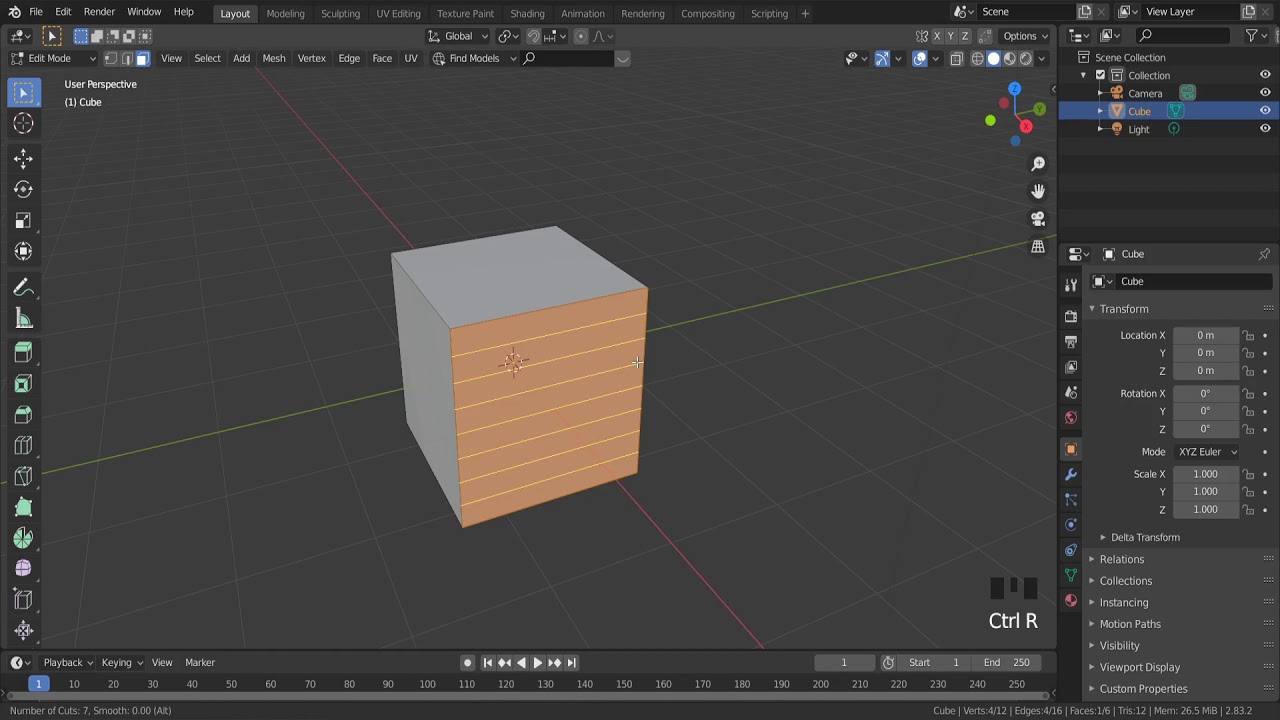Image resolution: width=1280 pixels, height=720 pixels.
Task: Select the Rotate tool
Action: pyautogui.click(x=23, y=190)
